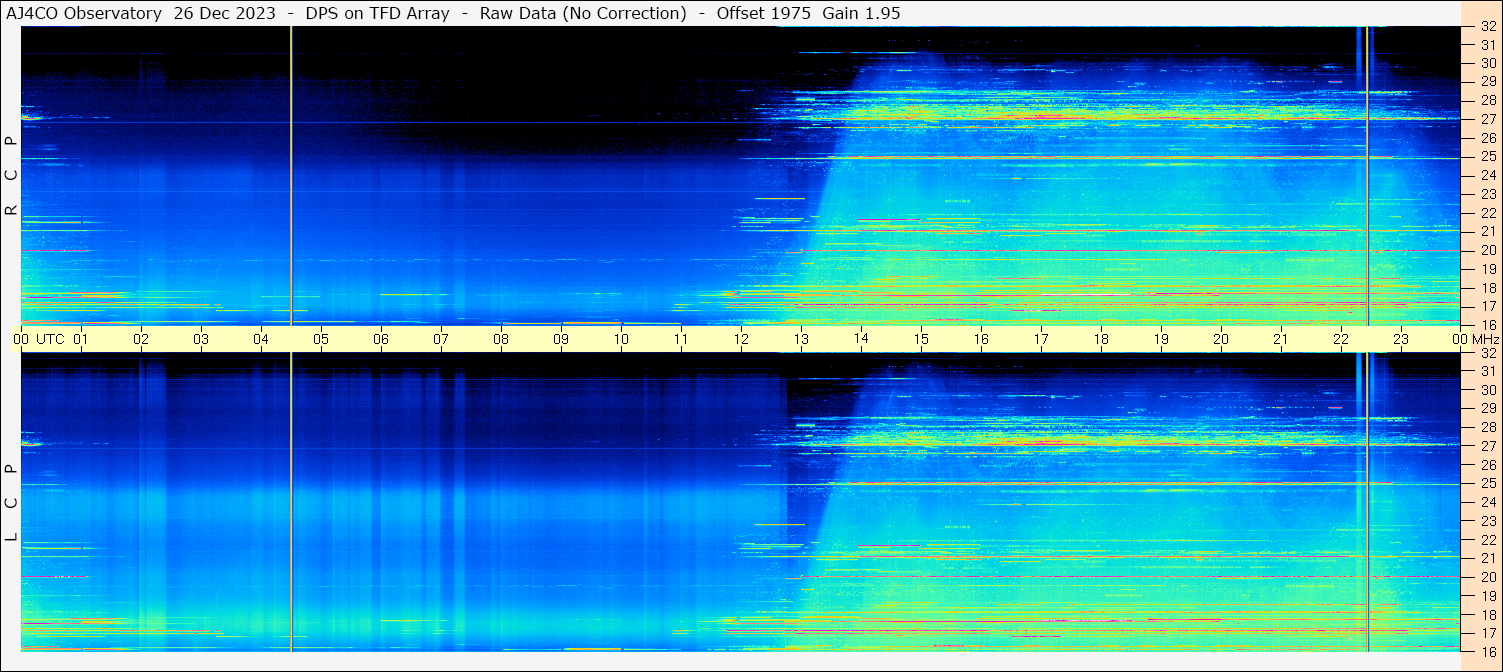The image size is (1503, 672).
Task: Click 20 MHz label on upper RCP scale
Action: click(1488, 250)
